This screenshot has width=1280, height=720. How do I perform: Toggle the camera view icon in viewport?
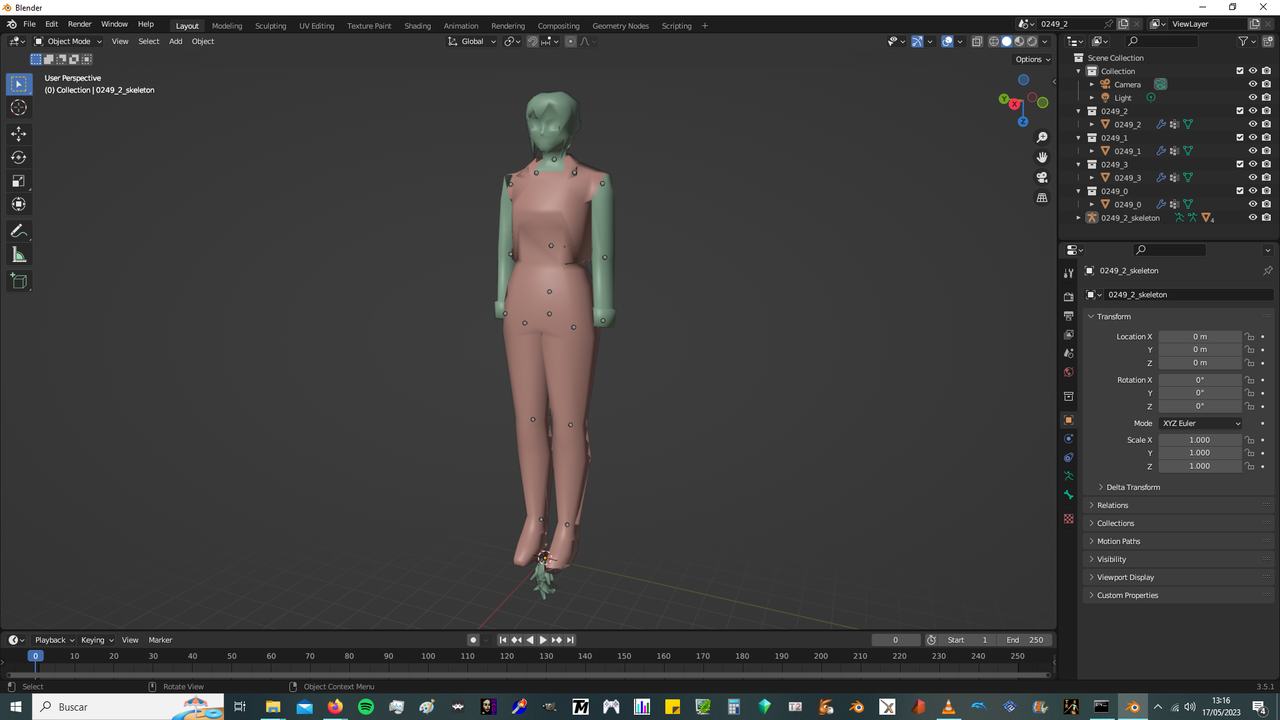click(x=1042, y=178)
